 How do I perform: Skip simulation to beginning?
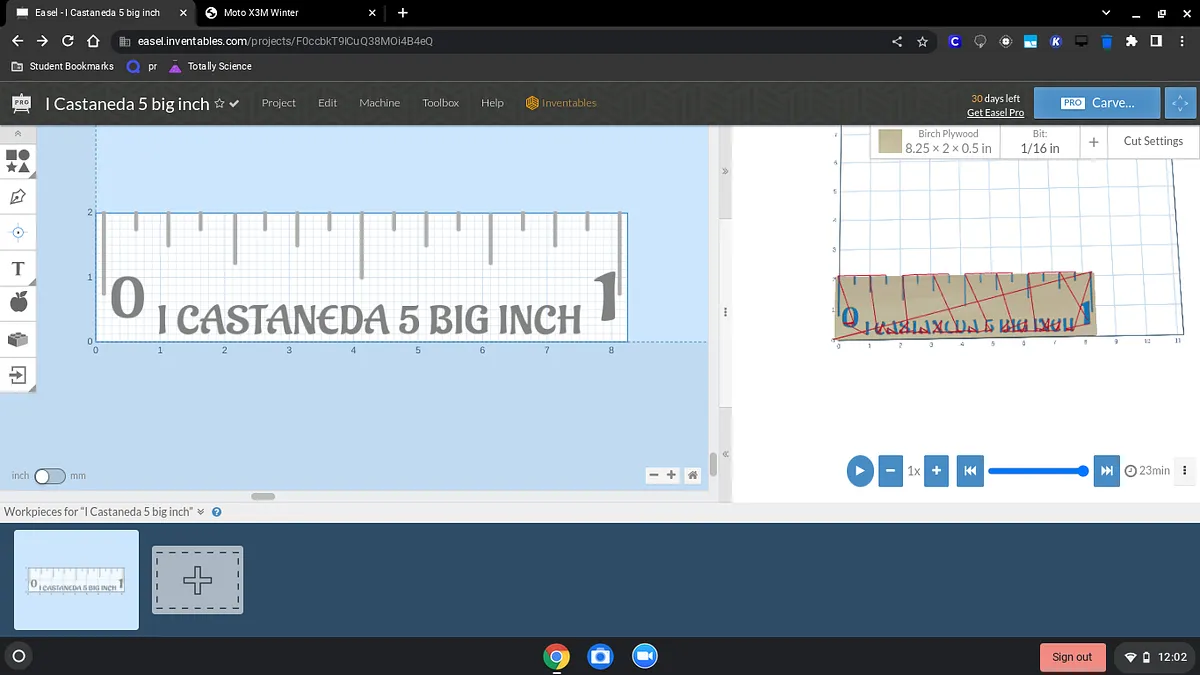(969, 470)
